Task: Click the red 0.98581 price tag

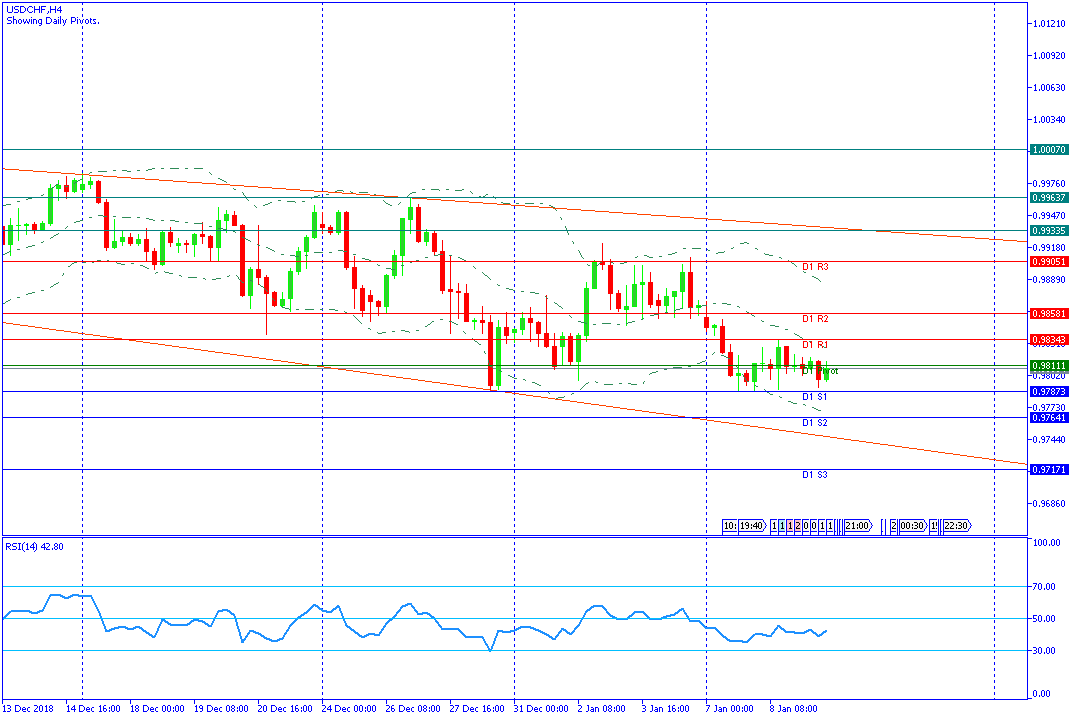Action: click(1049, 314)
